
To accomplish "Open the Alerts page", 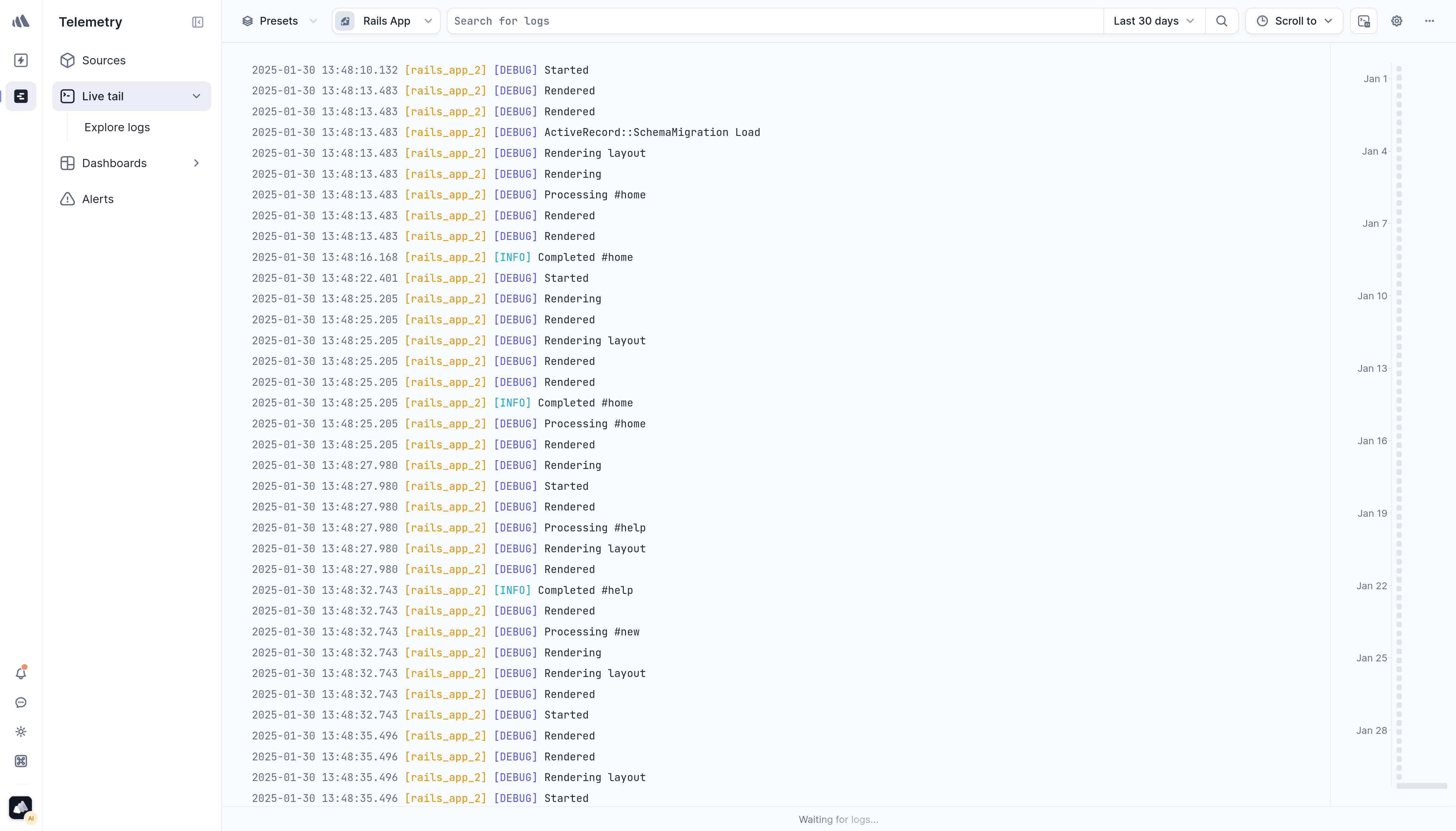I will click(x=97, y=199).
